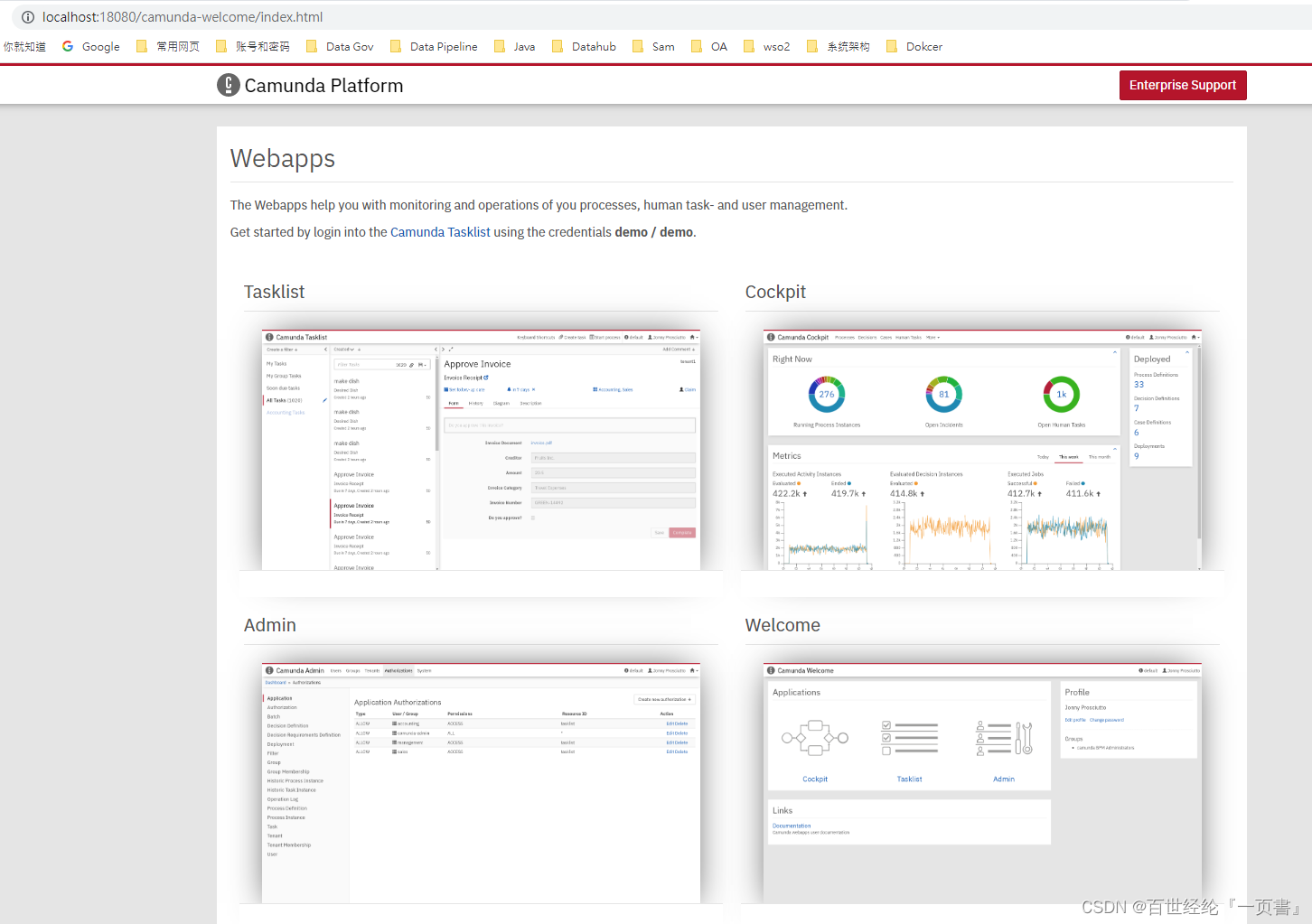1312x924 pixels.
Task: Open the 你就知道 bookmark
Action: click(24, 47)
